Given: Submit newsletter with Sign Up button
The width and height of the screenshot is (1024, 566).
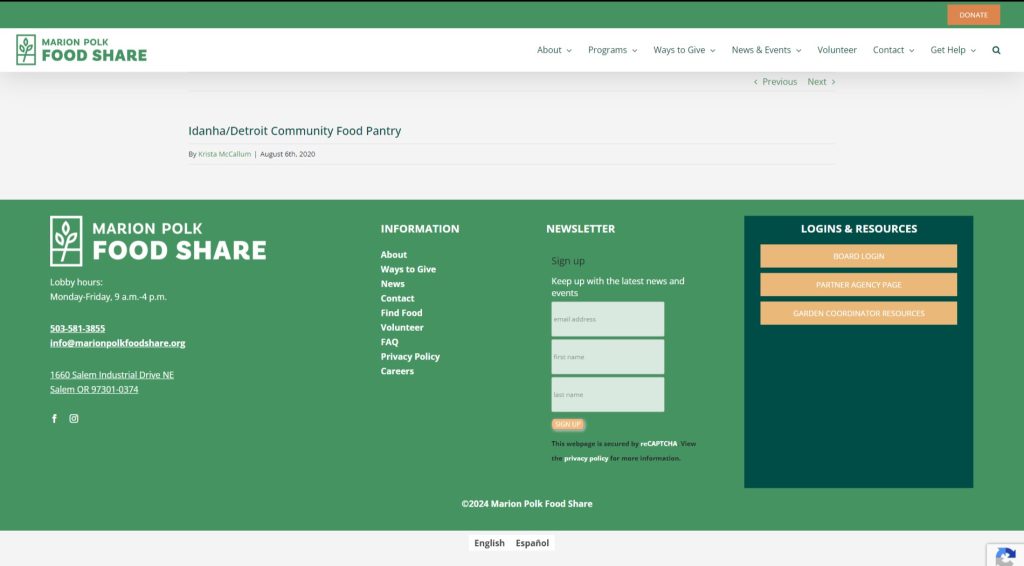Looking at the screenshot, I should click(568, 424).
